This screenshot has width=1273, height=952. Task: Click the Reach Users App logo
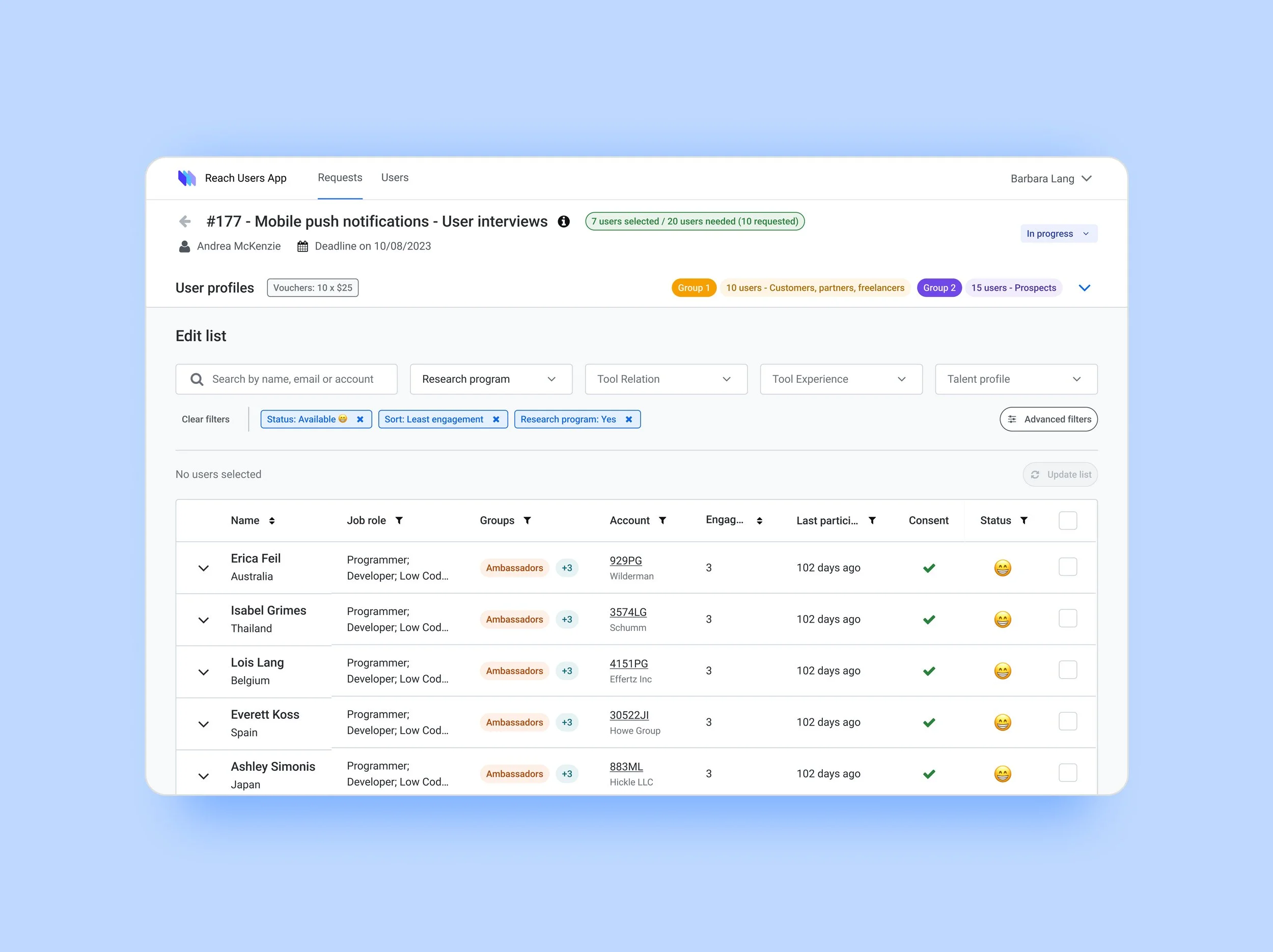coord(187,178)
